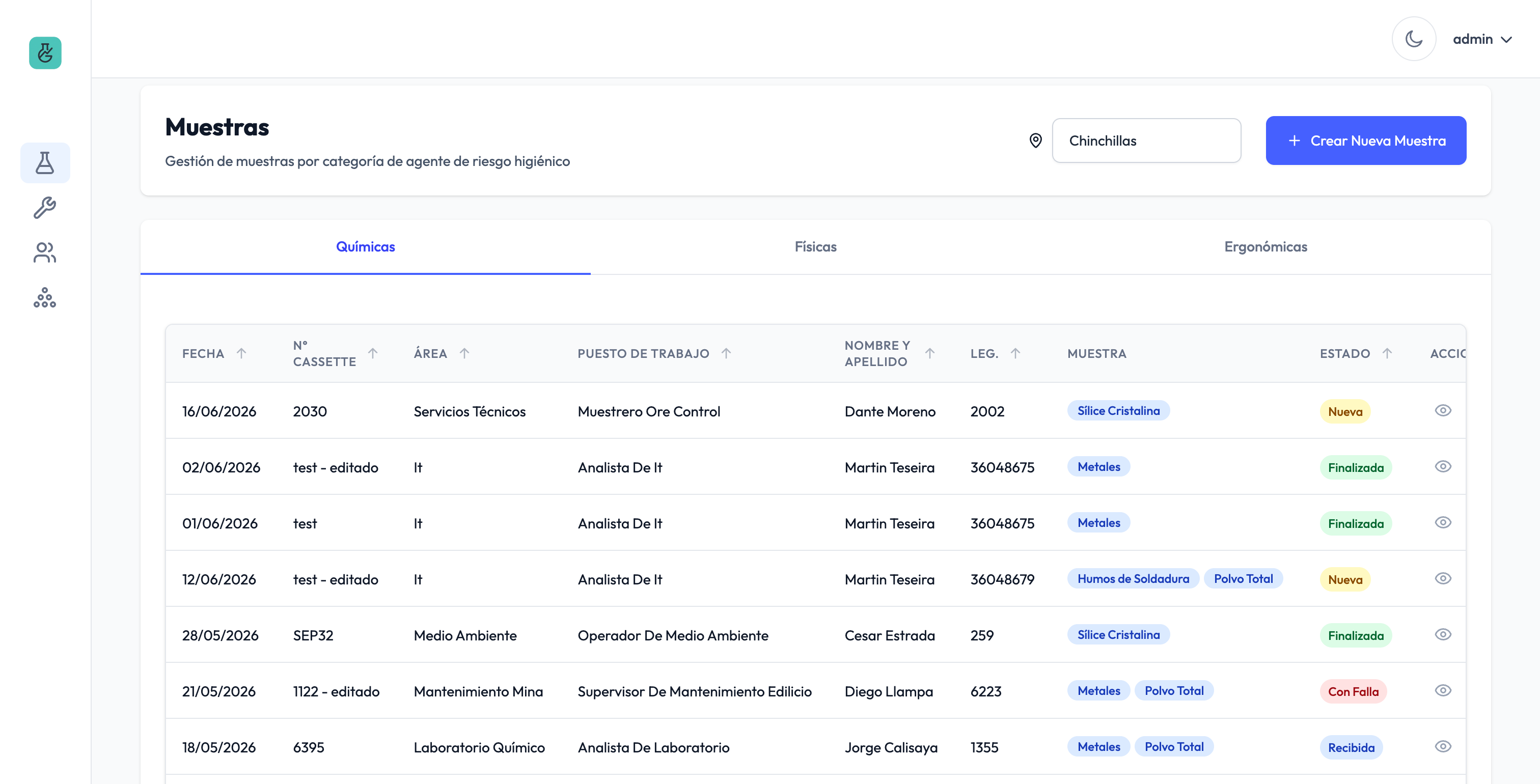Select the 16/06/2026 date cell
Viewport: 1540px width, 784px height.
tap(219, 412)
